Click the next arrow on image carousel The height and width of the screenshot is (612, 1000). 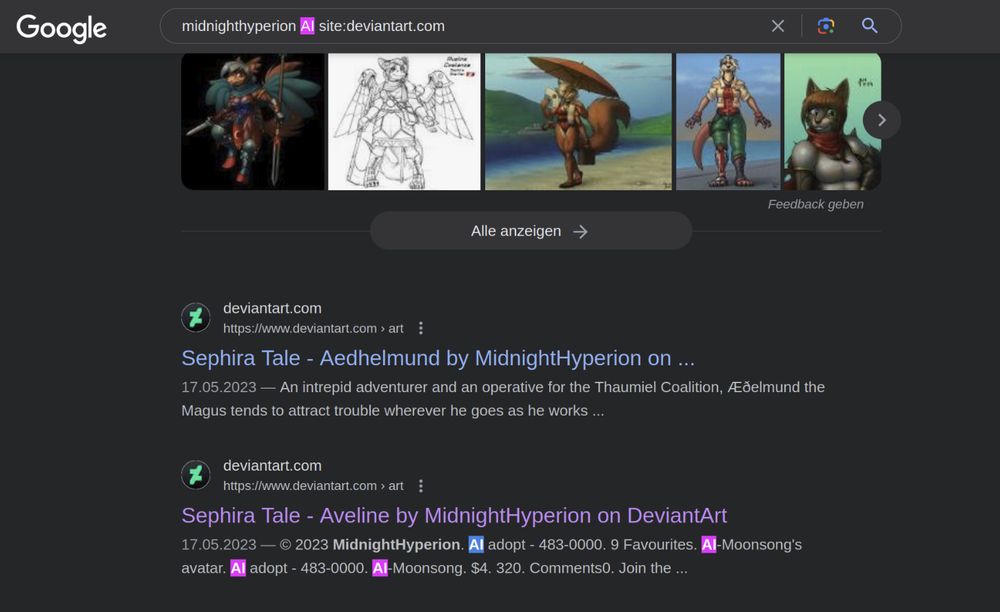point(881,120)
